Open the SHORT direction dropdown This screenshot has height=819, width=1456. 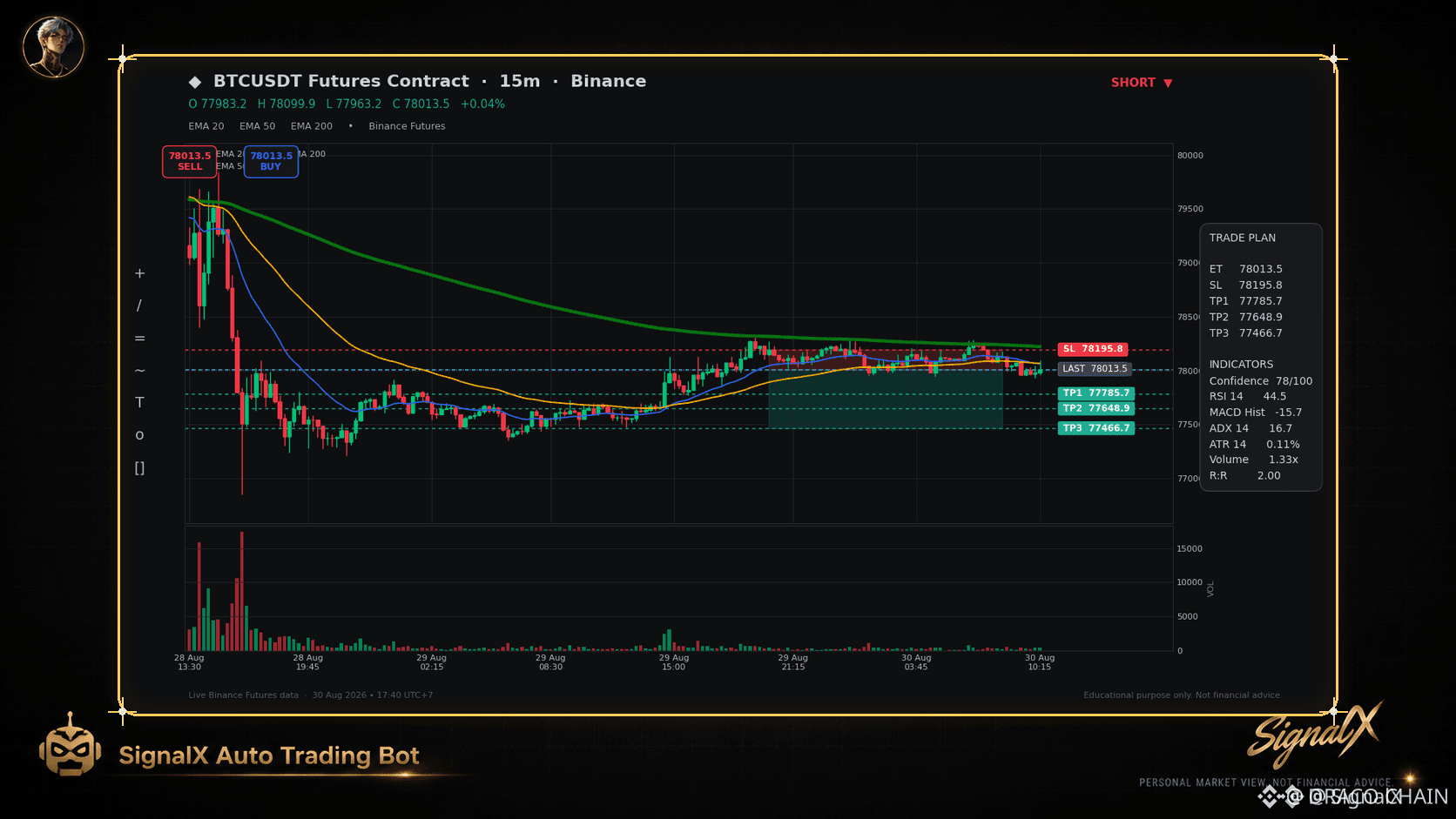pyautogui.click(x=1142, y=83)
